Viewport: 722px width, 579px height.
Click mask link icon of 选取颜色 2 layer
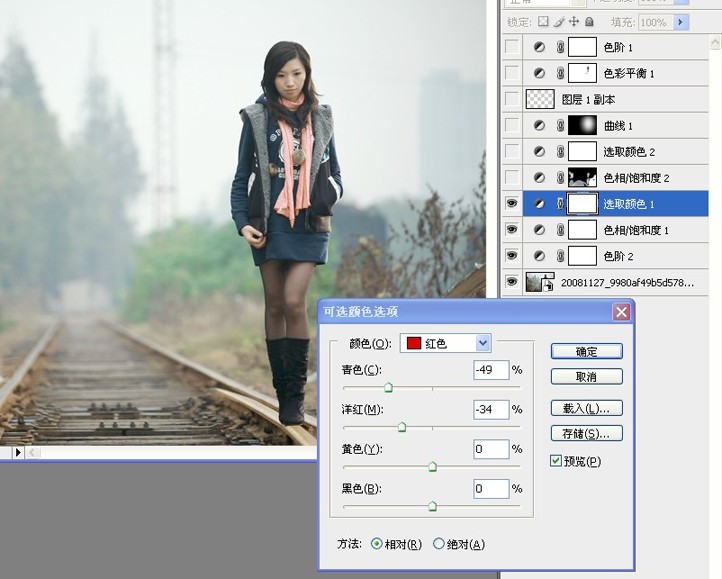click(560, 152)
